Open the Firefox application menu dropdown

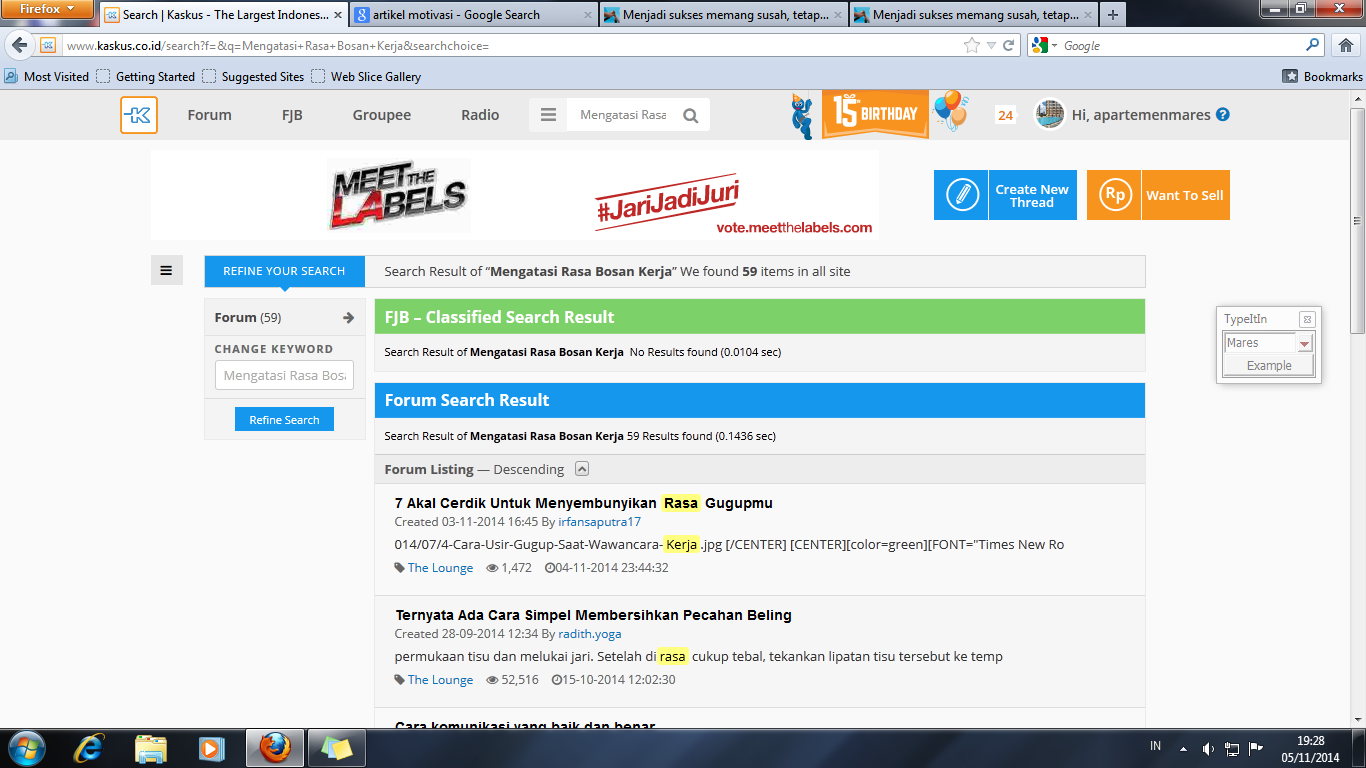point(48,9)
